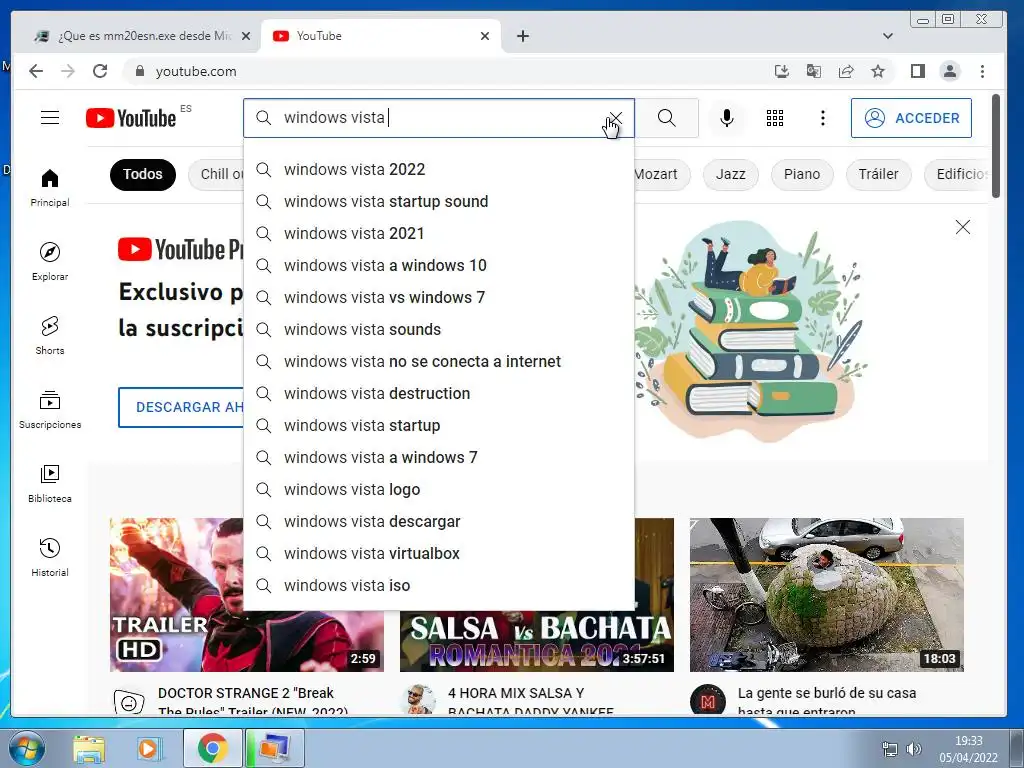Click the magnifier search button

point(666,118)
